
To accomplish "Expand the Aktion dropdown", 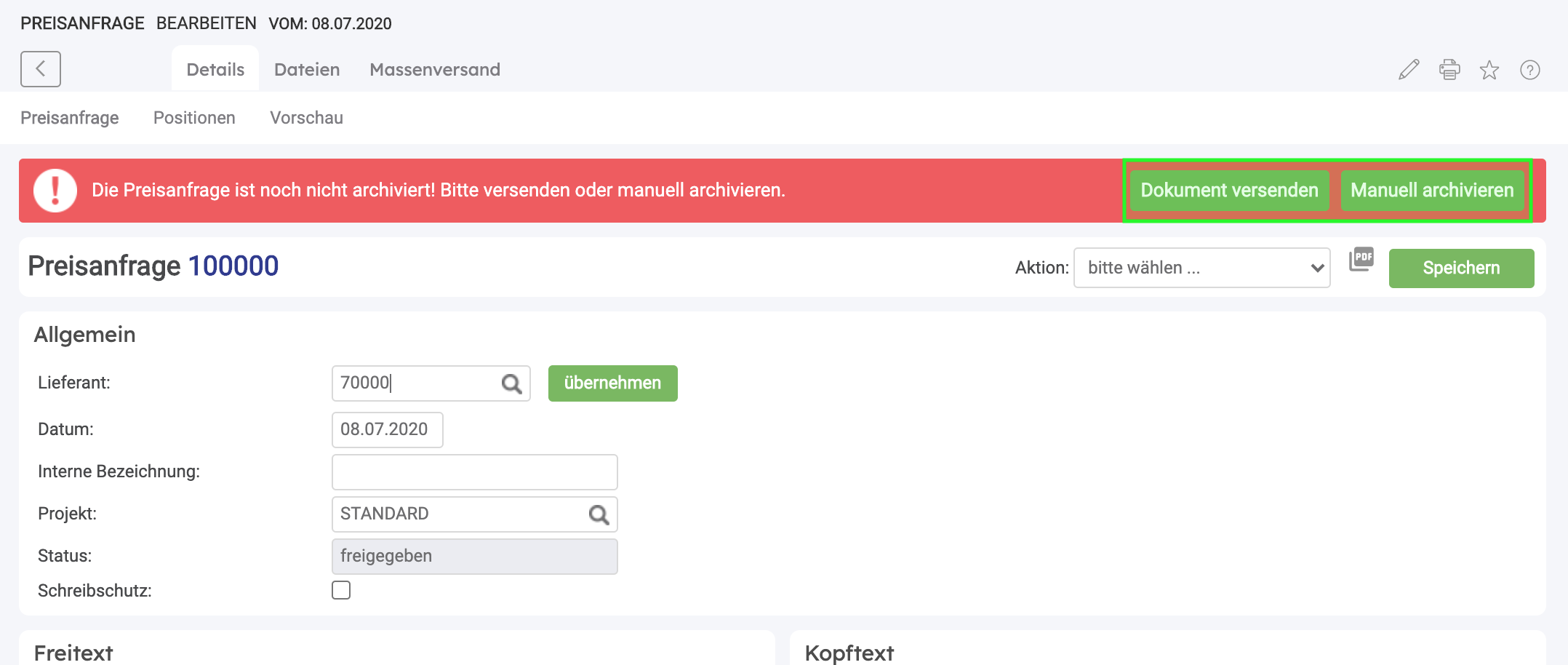I will pyautogui.click(x=1201, y=268).
